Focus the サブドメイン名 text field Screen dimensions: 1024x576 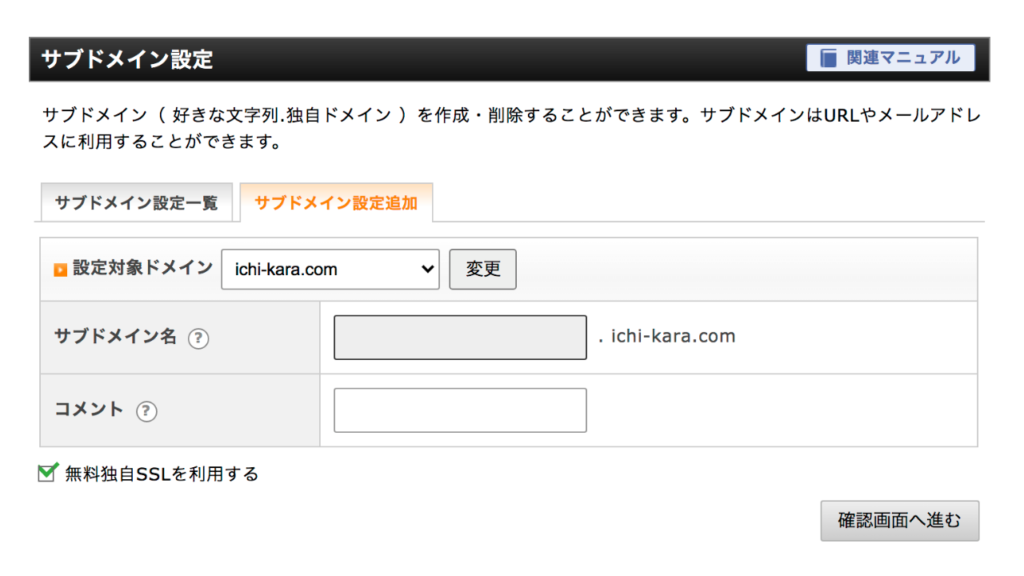click(x=460, y=338)
